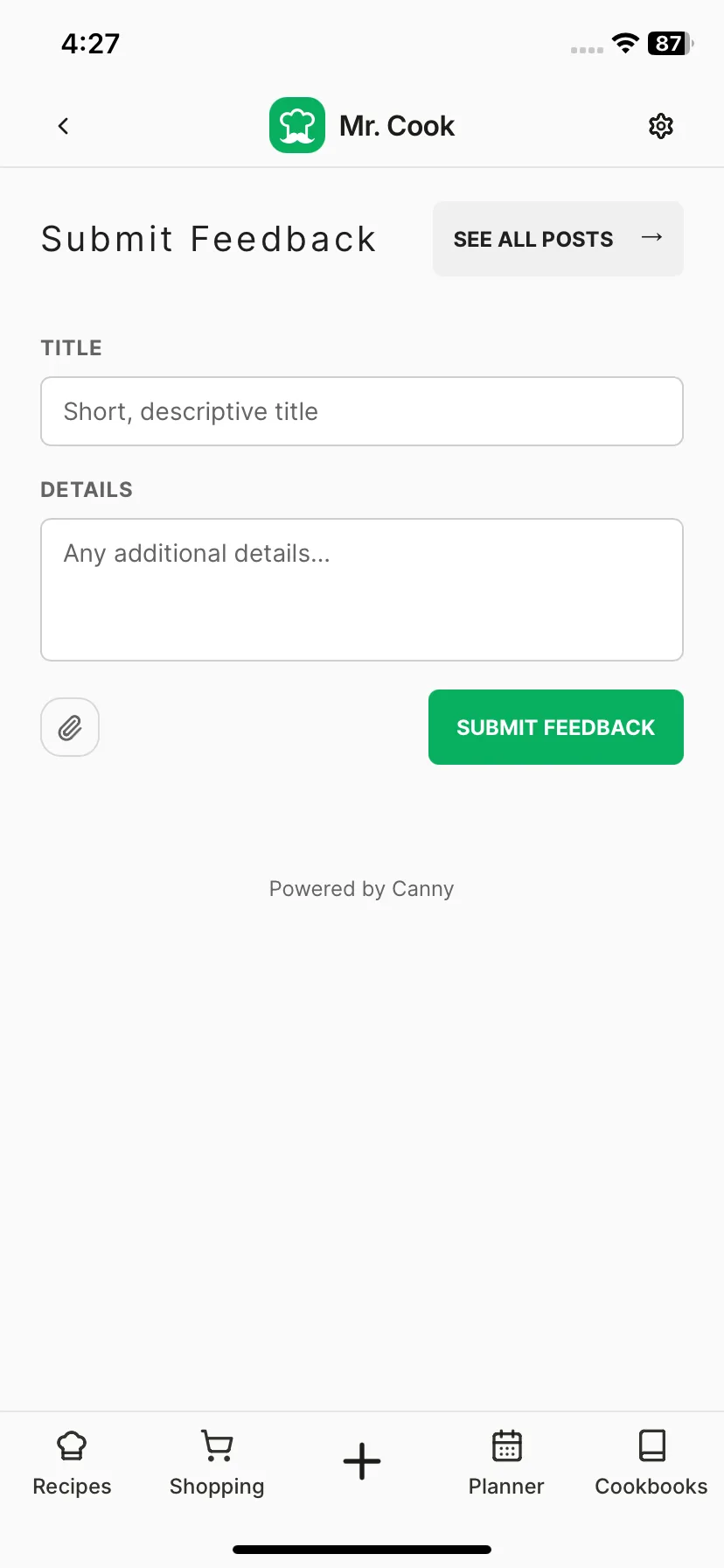The image size is (724, 1568).
Task: Switch to Planner tab label
Action: tap(506, 1487)
